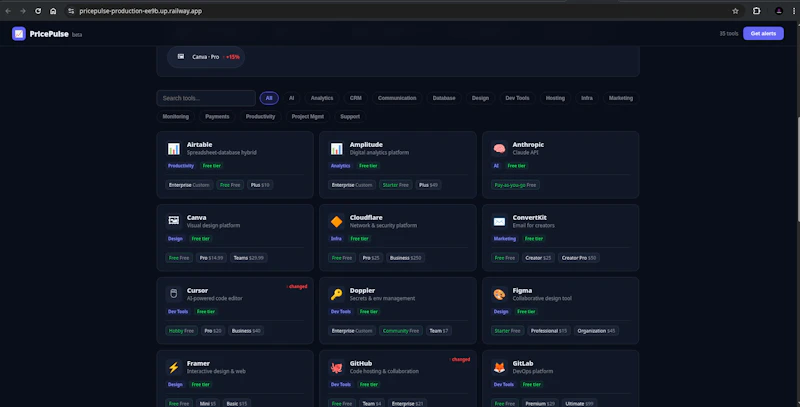Viewport: 800px width, 407px height.
Task: Open the Canva Pro +15% change pill
Action: click(x=206, y=57)
